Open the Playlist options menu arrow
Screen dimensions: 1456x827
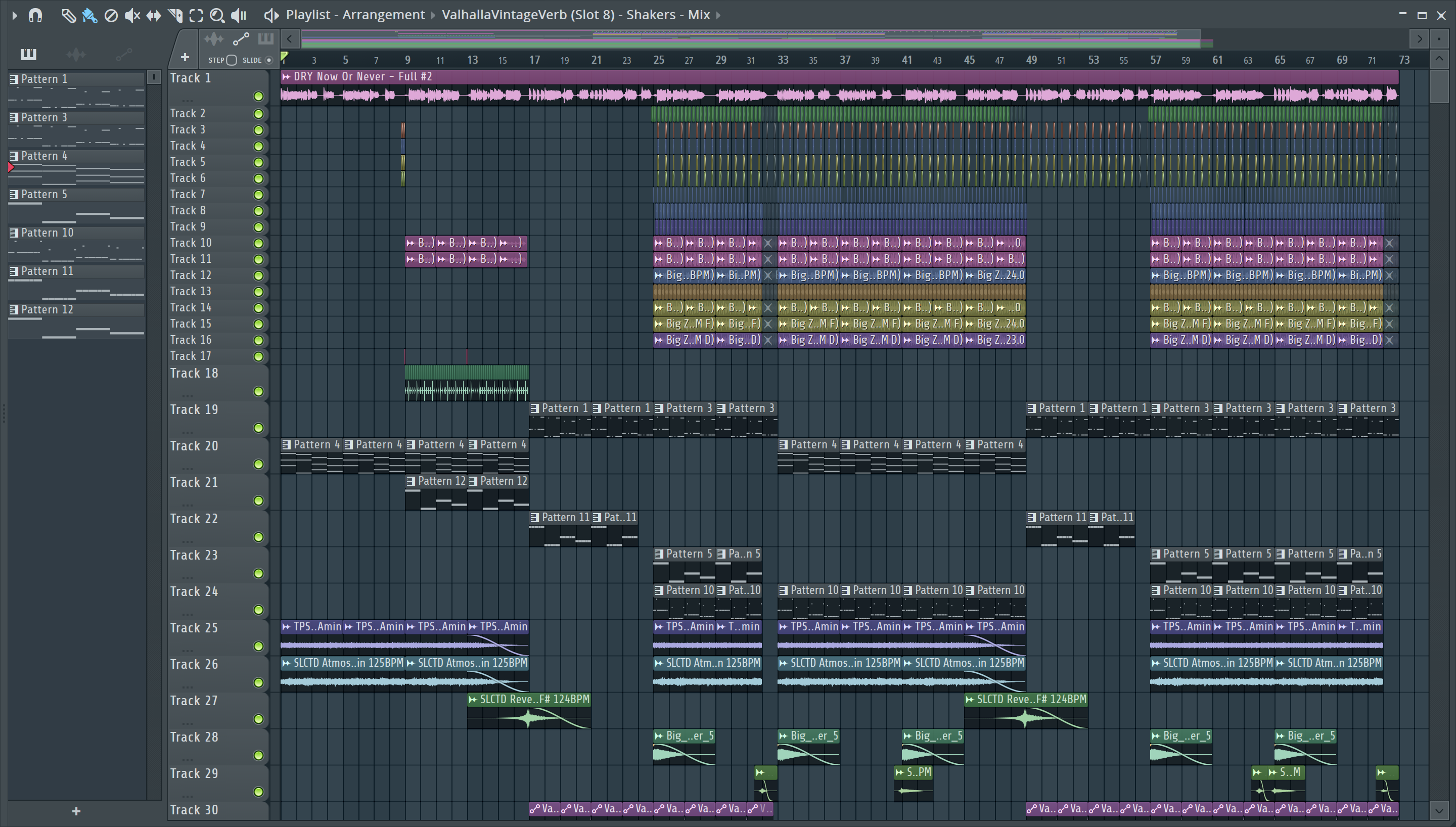(x=15, y=15)
